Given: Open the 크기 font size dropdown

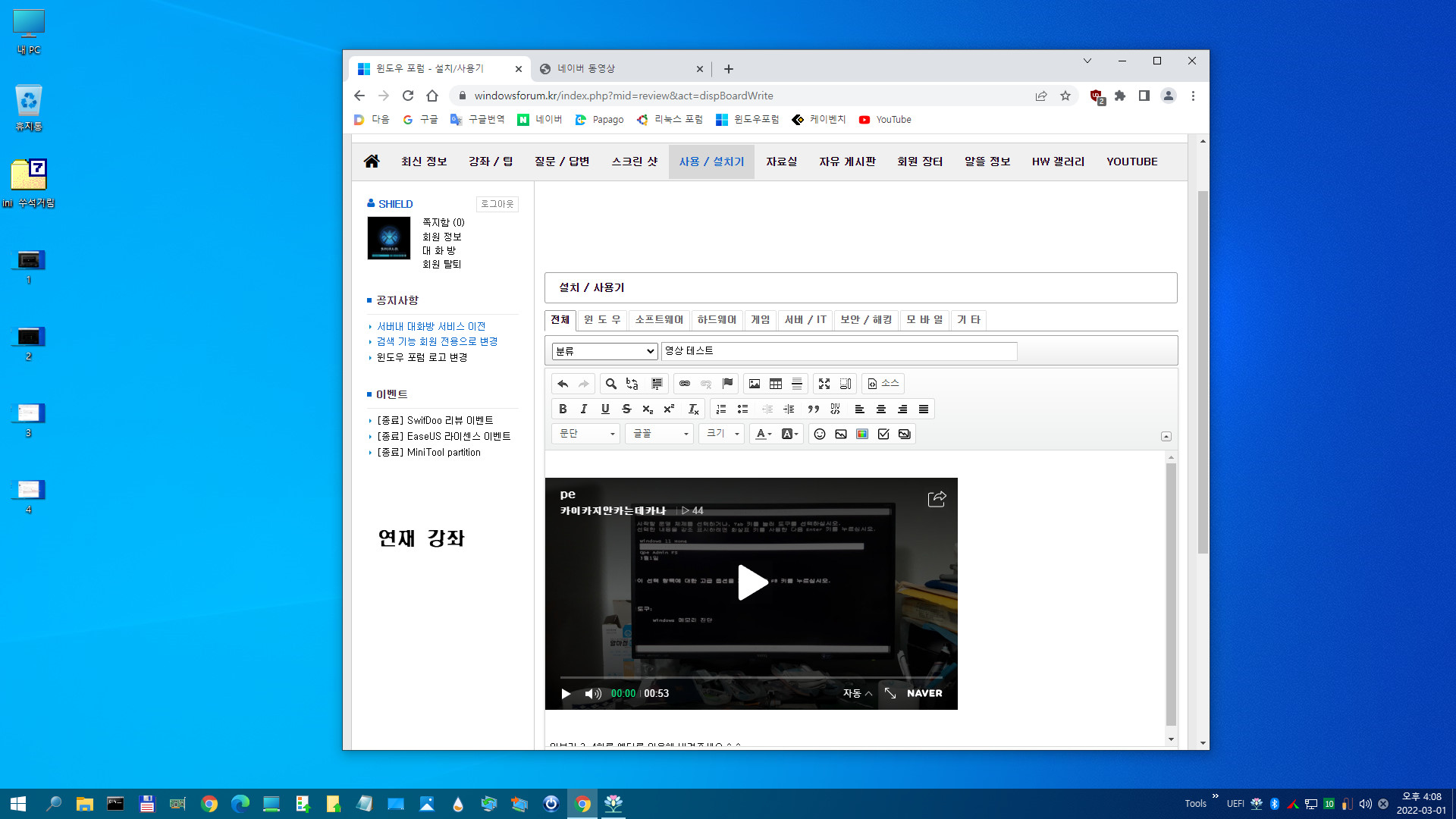Looking at the screenshot, I should coord(722,434).
